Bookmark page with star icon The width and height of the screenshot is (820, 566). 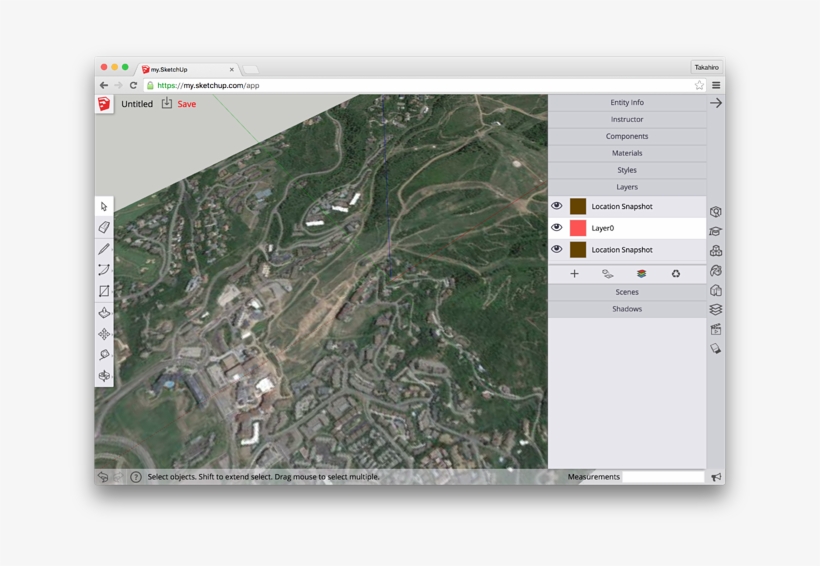[x=699, y=85]
